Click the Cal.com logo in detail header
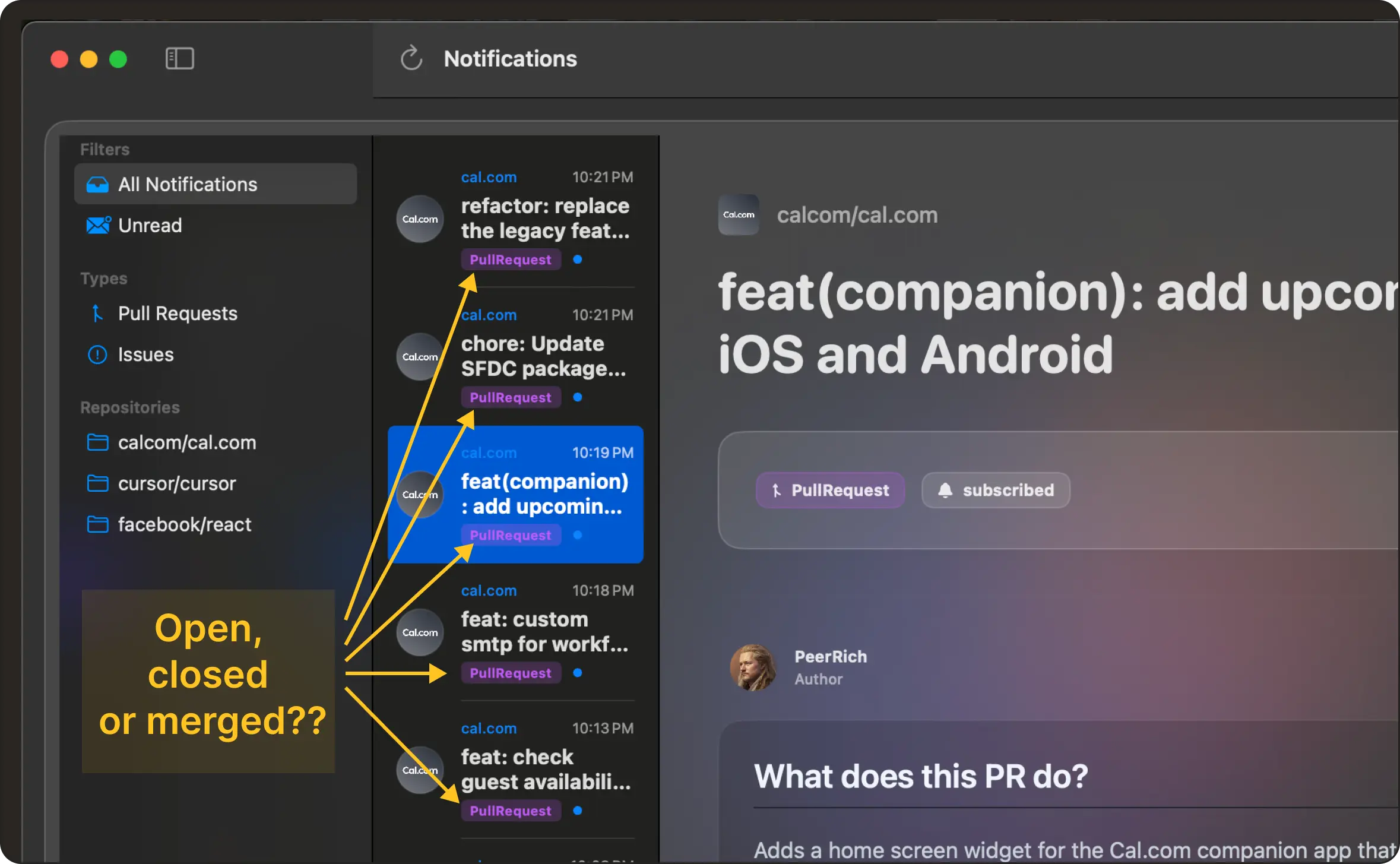The image size is (1400, 864). coord(738,215)
